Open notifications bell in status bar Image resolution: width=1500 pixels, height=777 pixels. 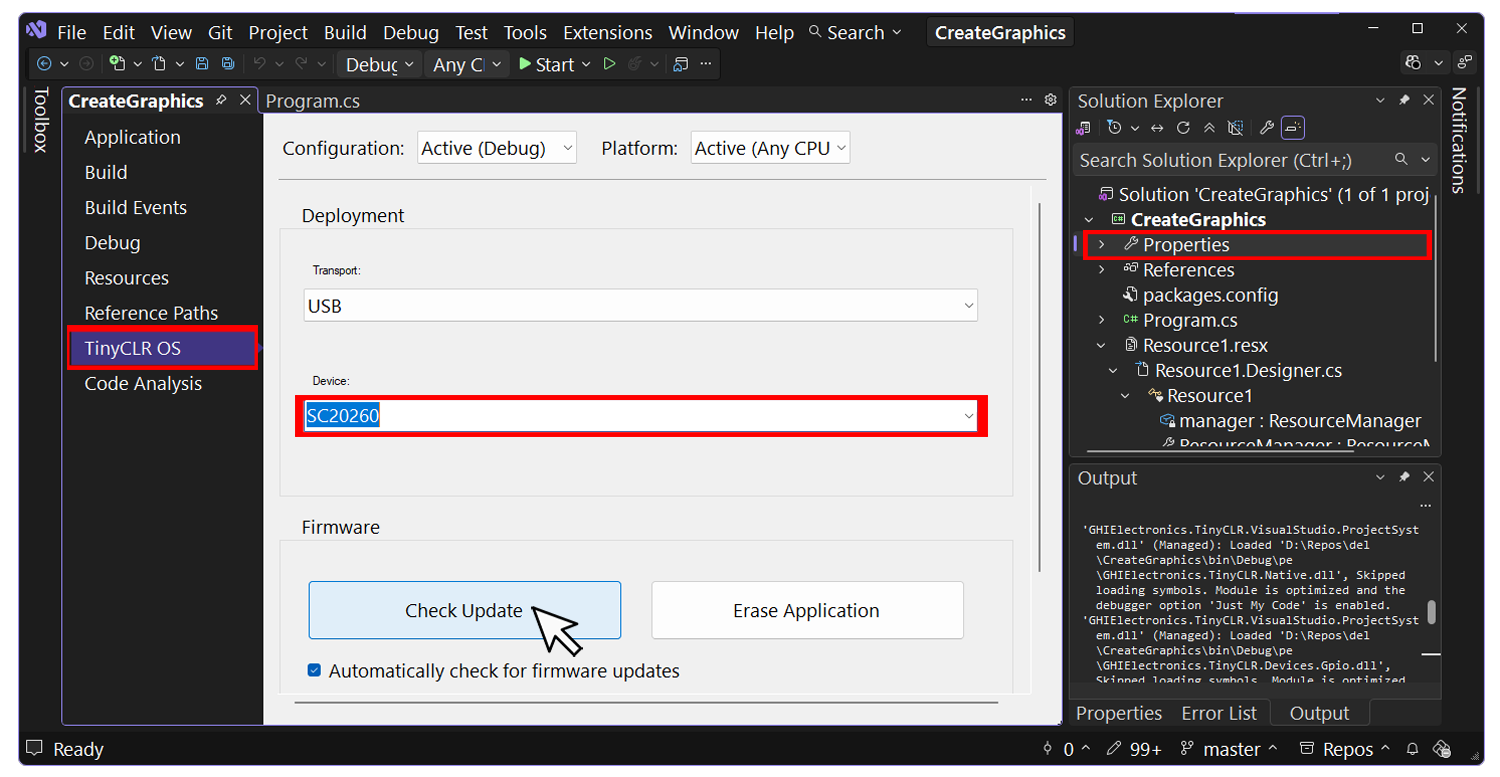(x=1413, y=748)
